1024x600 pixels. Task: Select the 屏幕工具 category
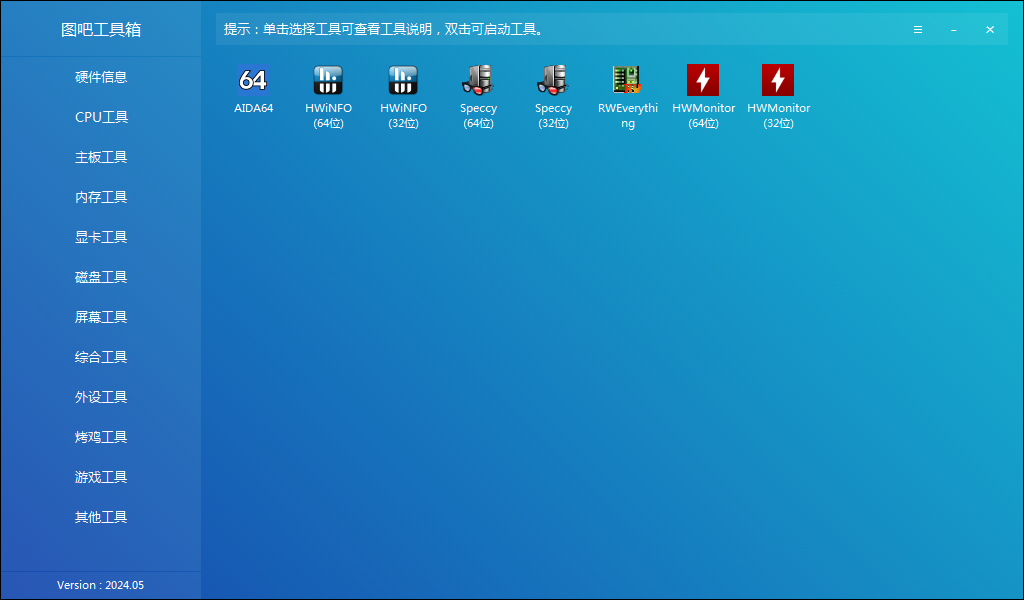(x=101, y=317)
